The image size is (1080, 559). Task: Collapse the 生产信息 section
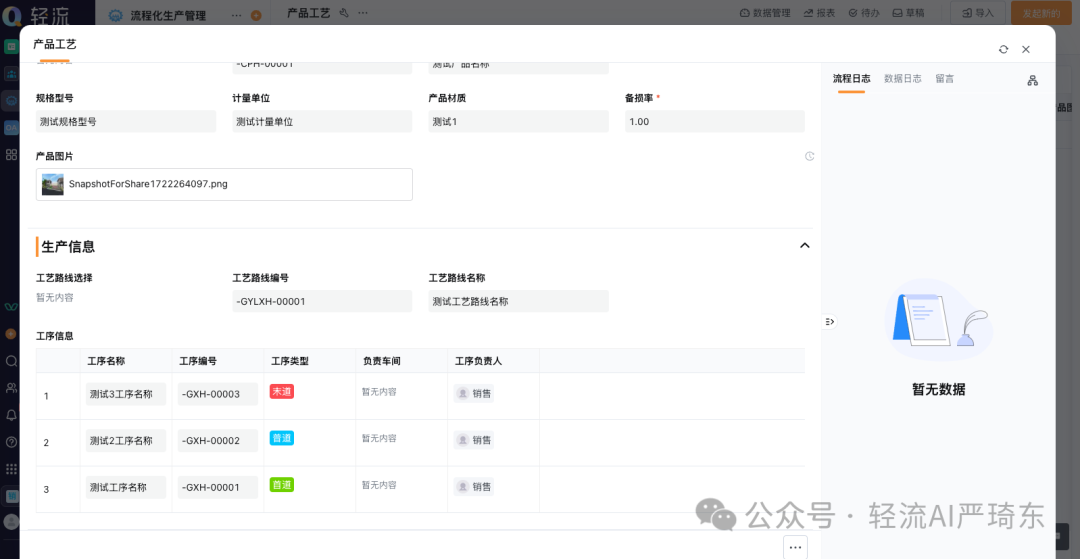click(804, 246)
